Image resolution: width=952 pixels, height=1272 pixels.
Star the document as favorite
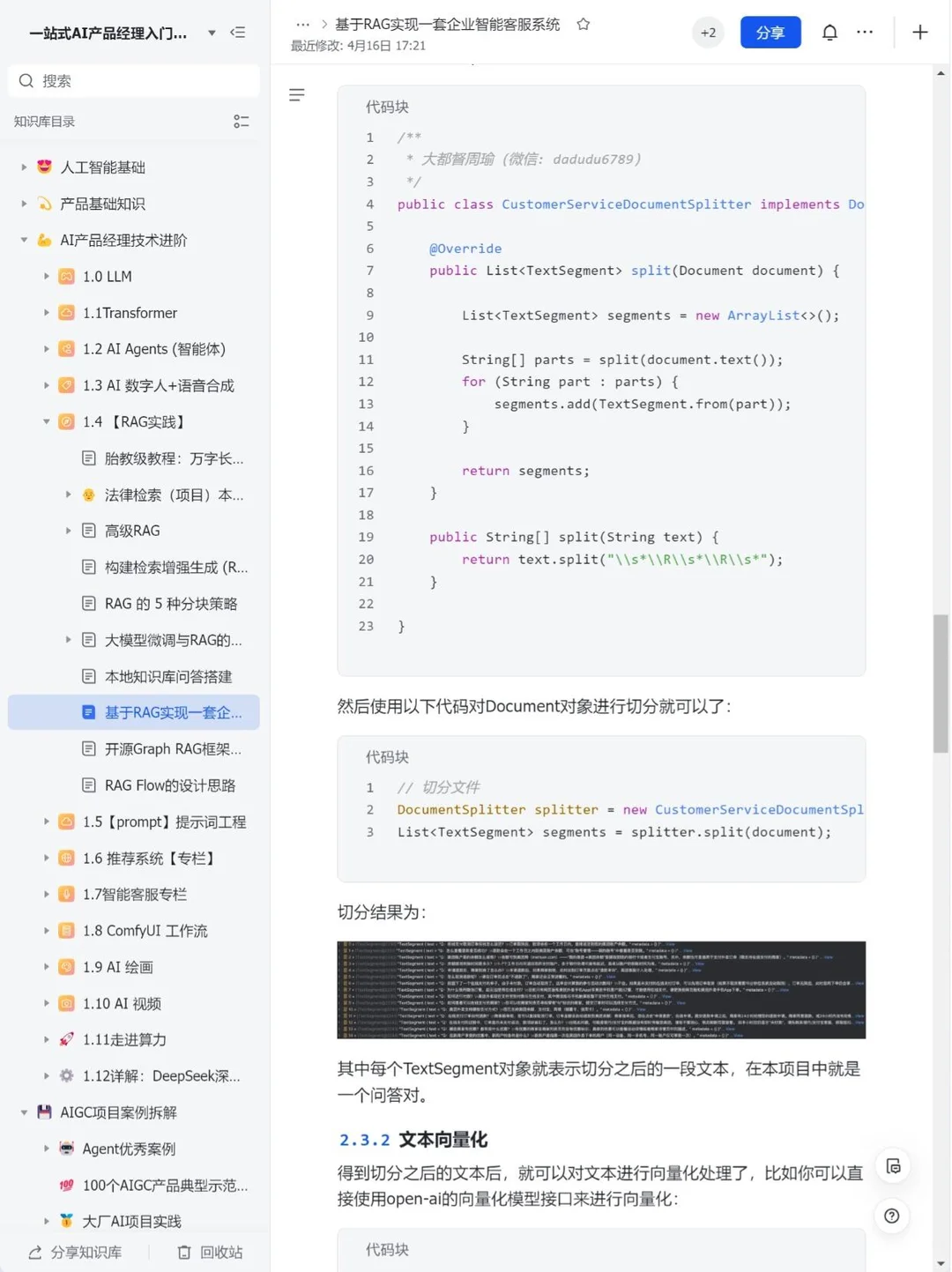click(x=583, y=25)
